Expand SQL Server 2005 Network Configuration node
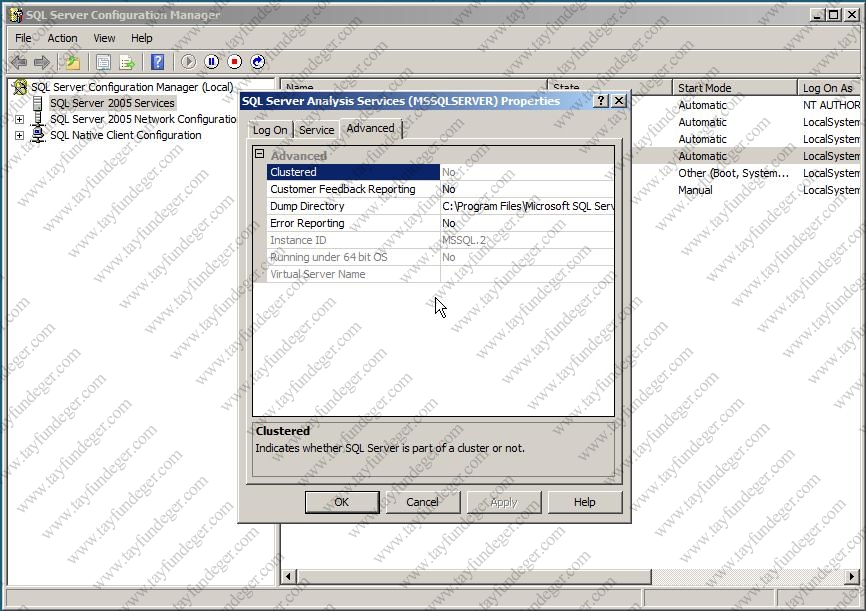This screenshot has width=866, height=611. (x=19, y=119)
